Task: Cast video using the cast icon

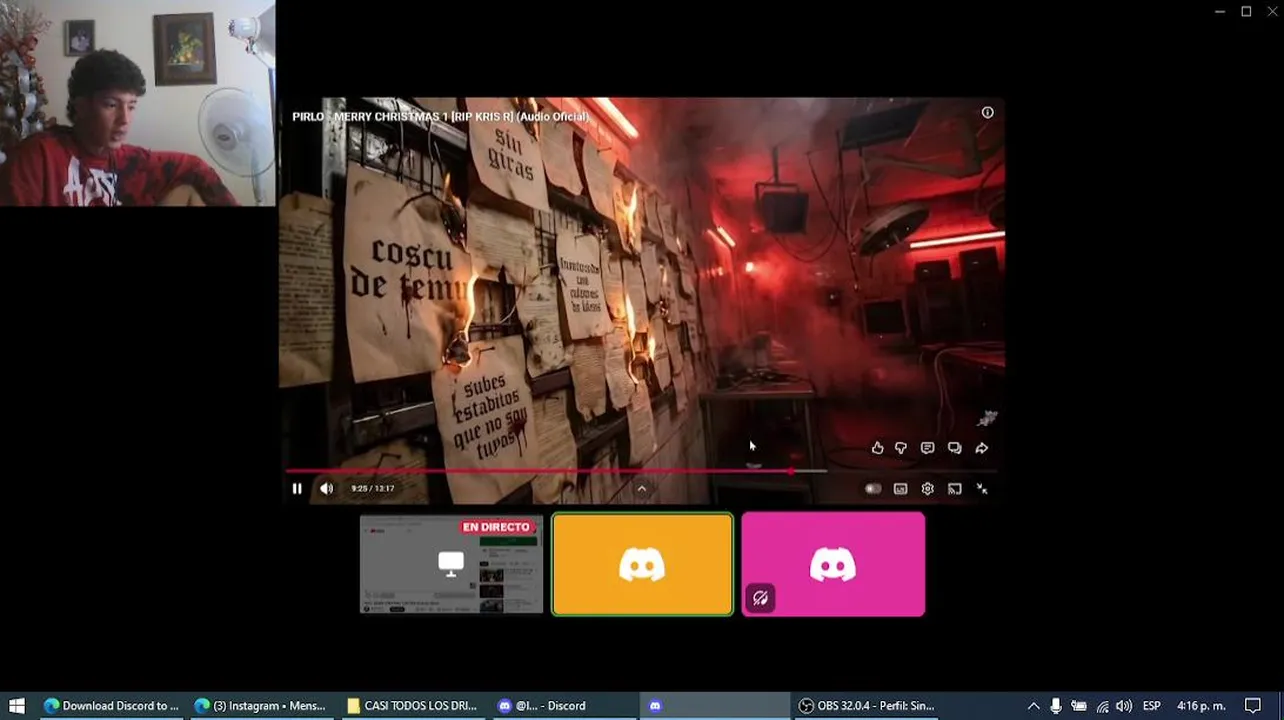Action: point(955,489)
